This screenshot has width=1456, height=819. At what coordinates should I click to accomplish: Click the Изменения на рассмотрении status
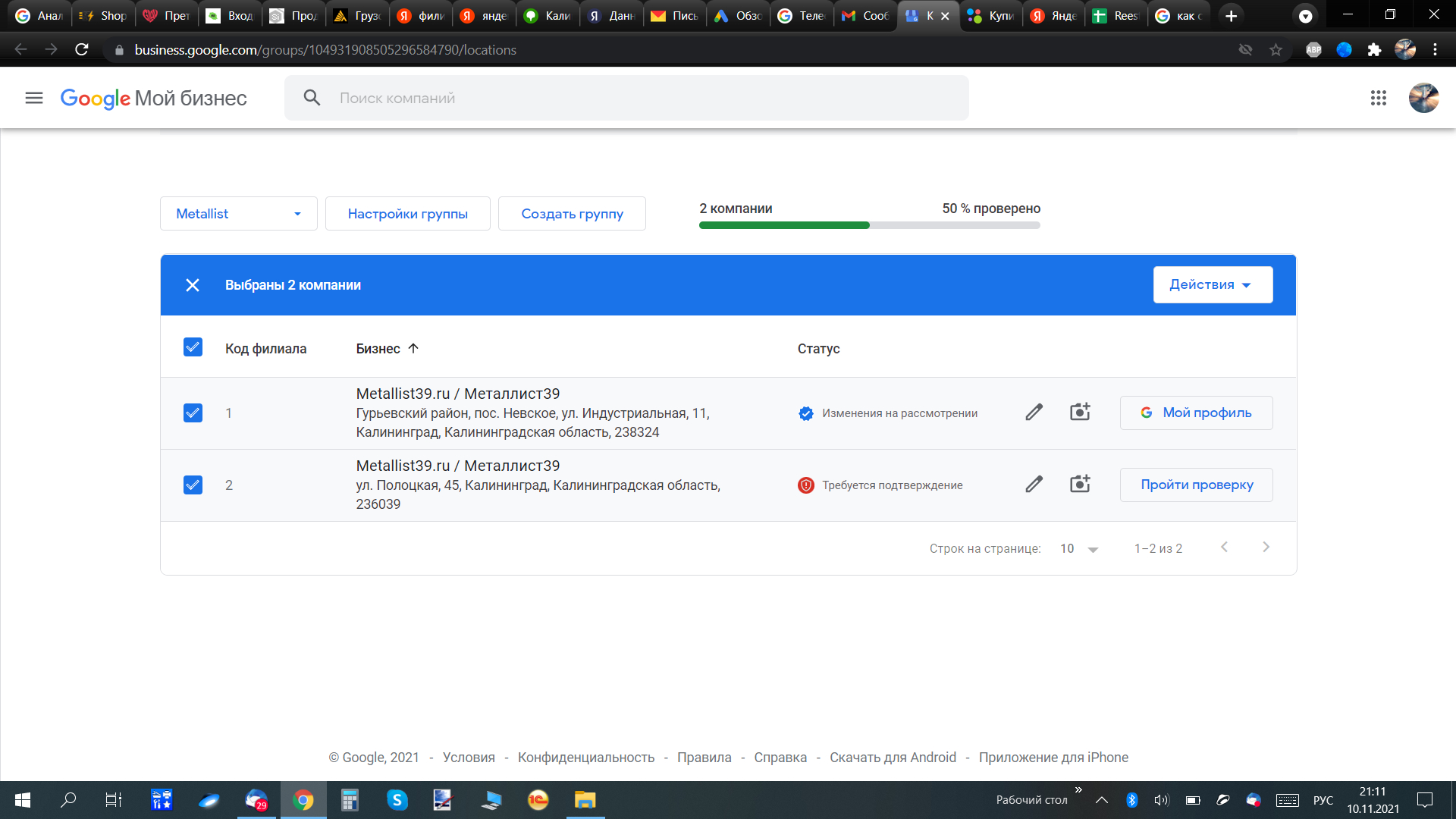click(x=888, y=413)
